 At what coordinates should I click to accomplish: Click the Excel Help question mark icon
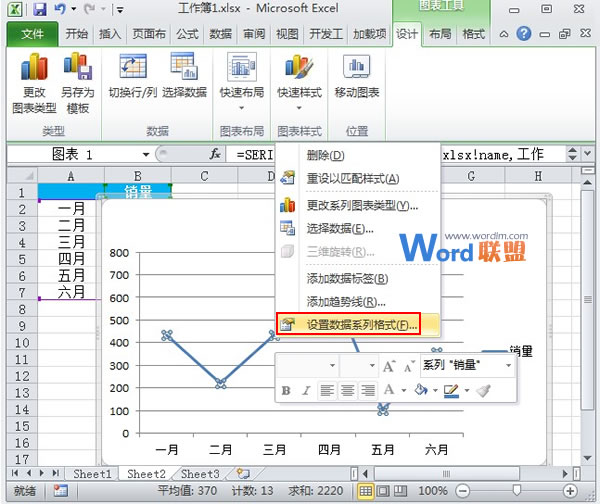pyautogui.click(x=523, y=34)
